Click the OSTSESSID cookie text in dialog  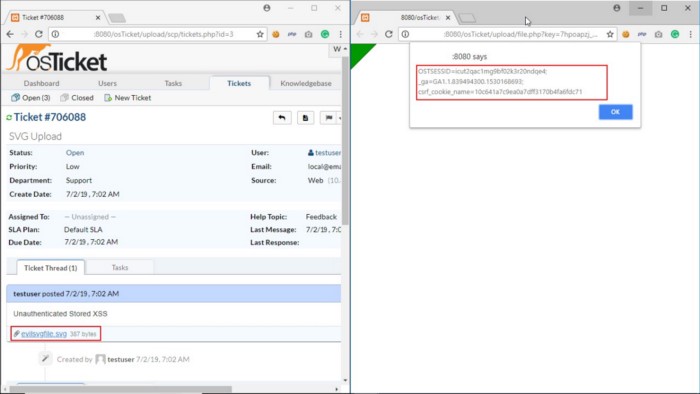pyautogui.click(x=483, y=71)
